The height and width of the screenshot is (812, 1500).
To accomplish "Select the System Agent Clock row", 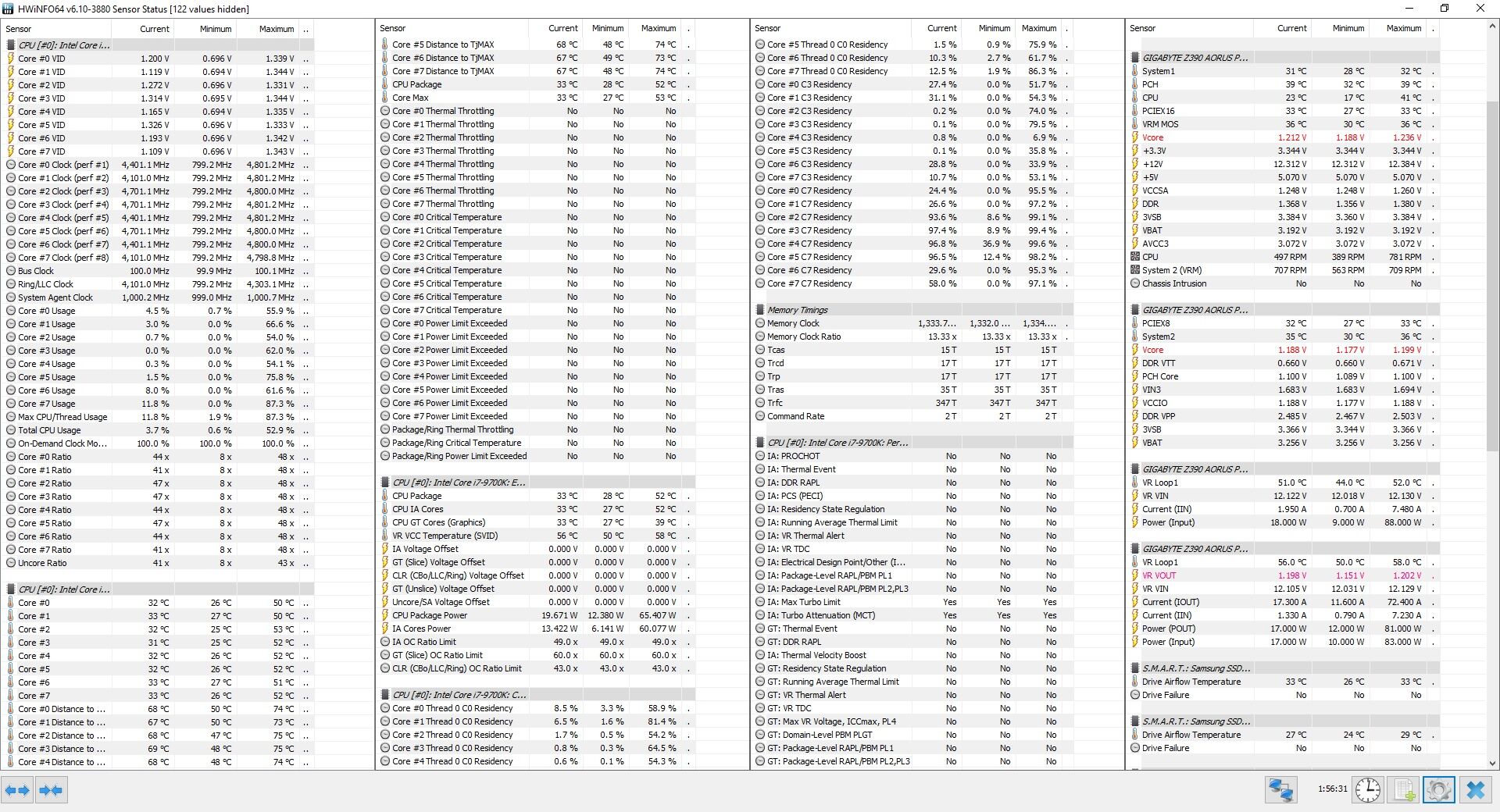I will pyautogui.click(x=158, y=297).
